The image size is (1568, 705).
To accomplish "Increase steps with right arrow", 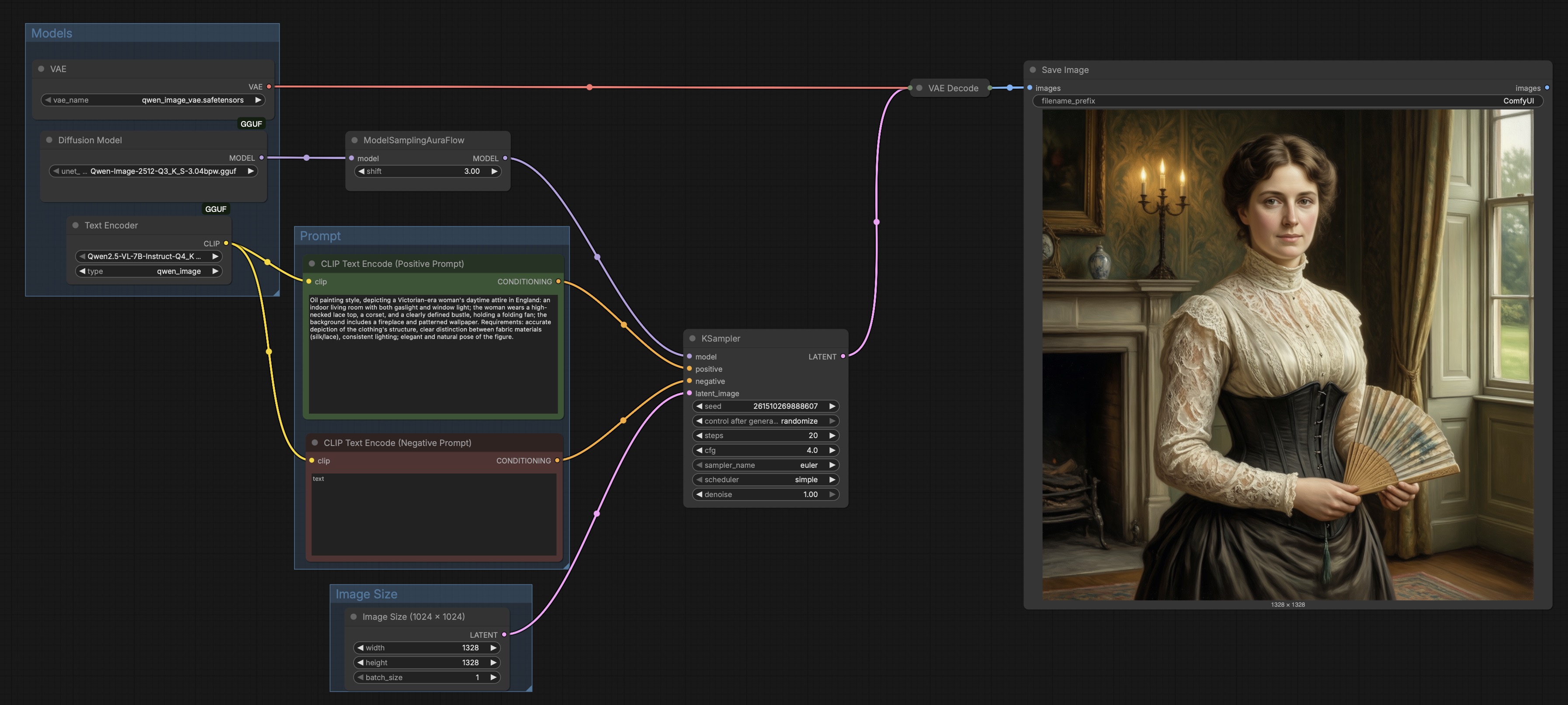I will [832, 435].
